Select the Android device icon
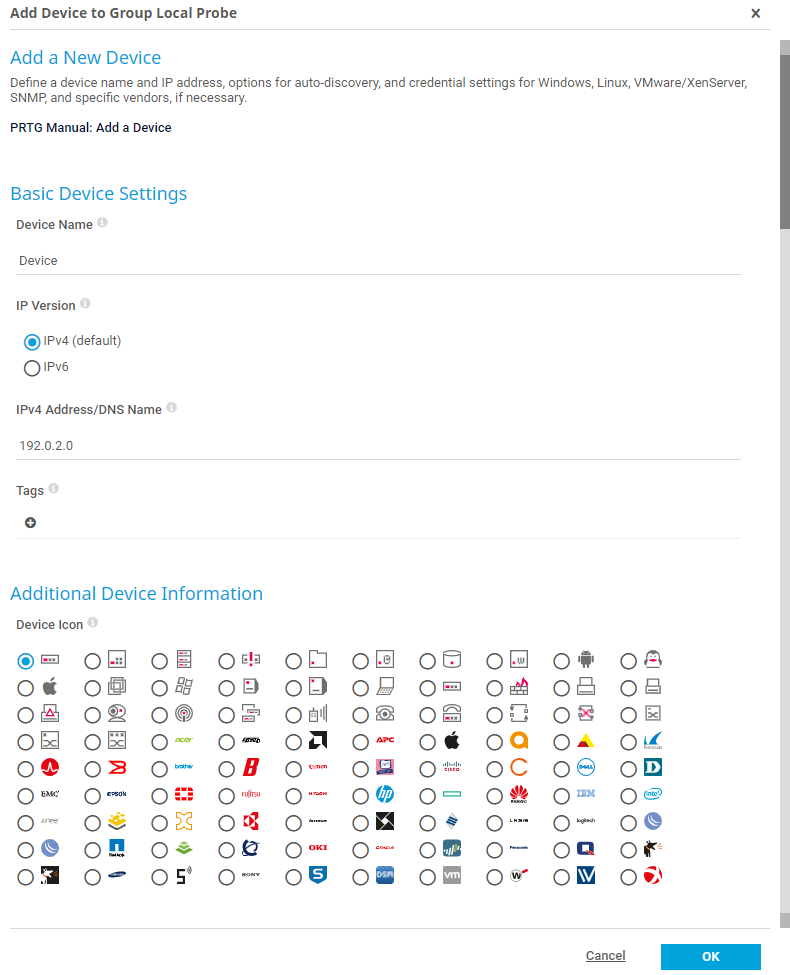This screenshot has width=790, height=975. 562,661
